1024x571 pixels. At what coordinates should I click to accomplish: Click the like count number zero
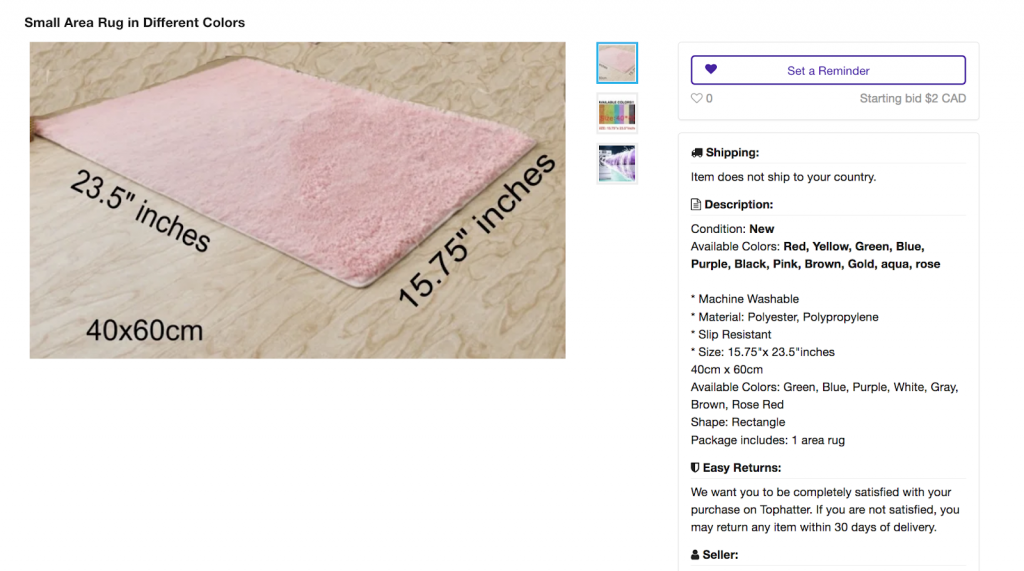tap(709, 99)
